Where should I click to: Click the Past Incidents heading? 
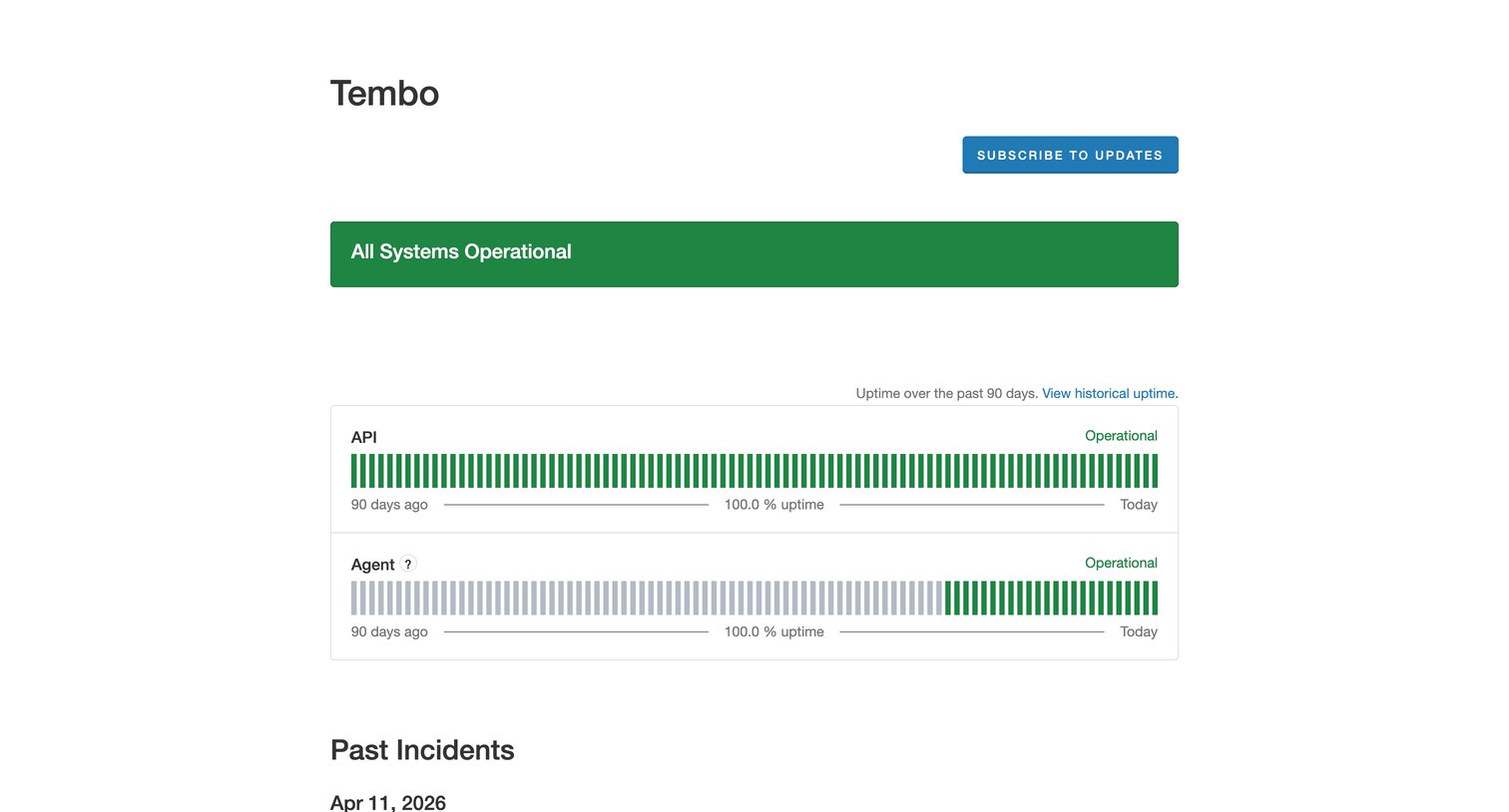(x=422, y=750)
